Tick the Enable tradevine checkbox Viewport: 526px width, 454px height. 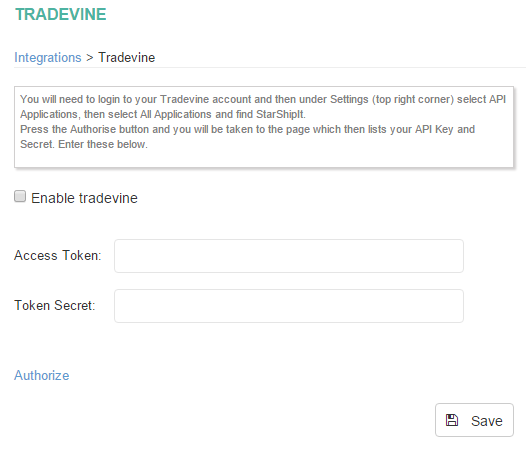pos(20,196)
